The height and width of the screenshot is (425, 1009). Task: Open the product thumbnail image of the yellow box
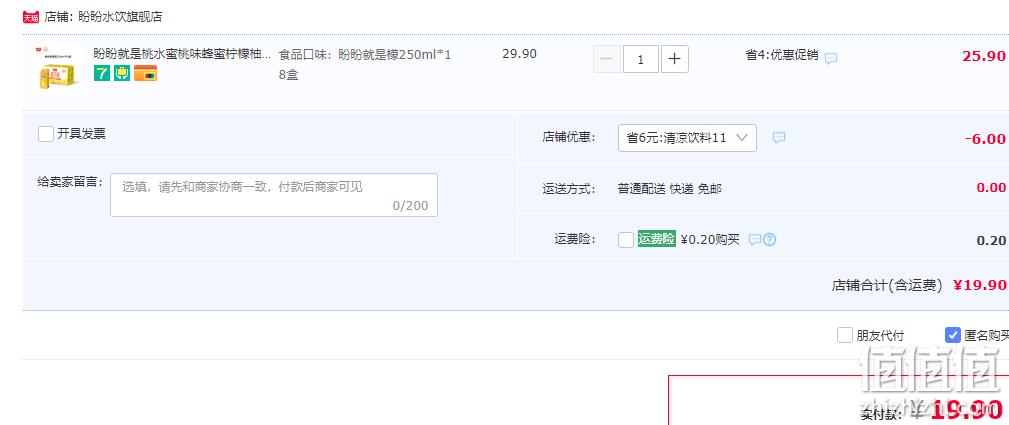[x=56, y=68]
